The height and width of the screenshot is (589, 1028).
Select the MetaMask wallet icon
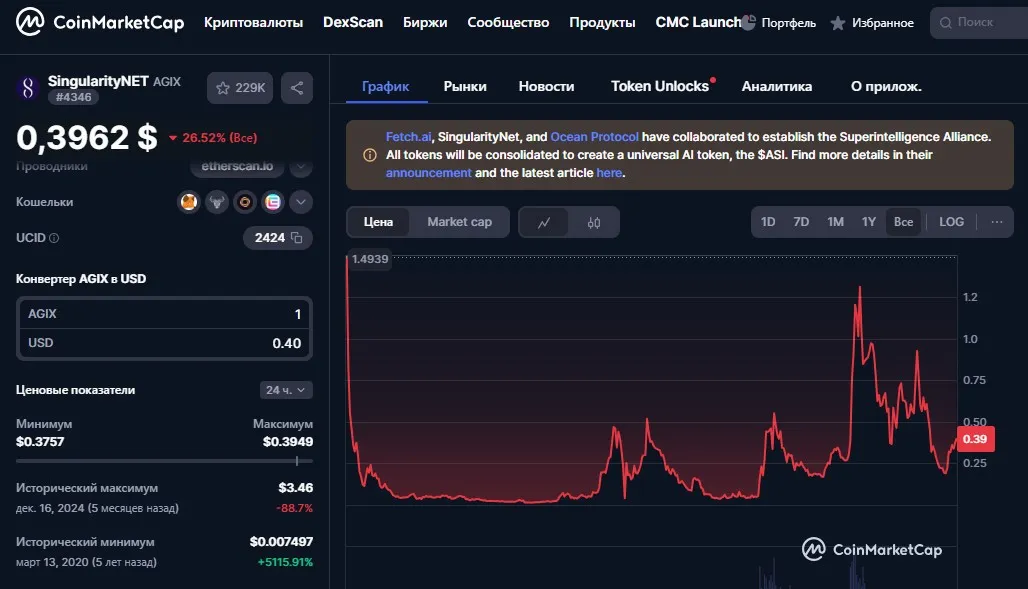pos(189,202)
